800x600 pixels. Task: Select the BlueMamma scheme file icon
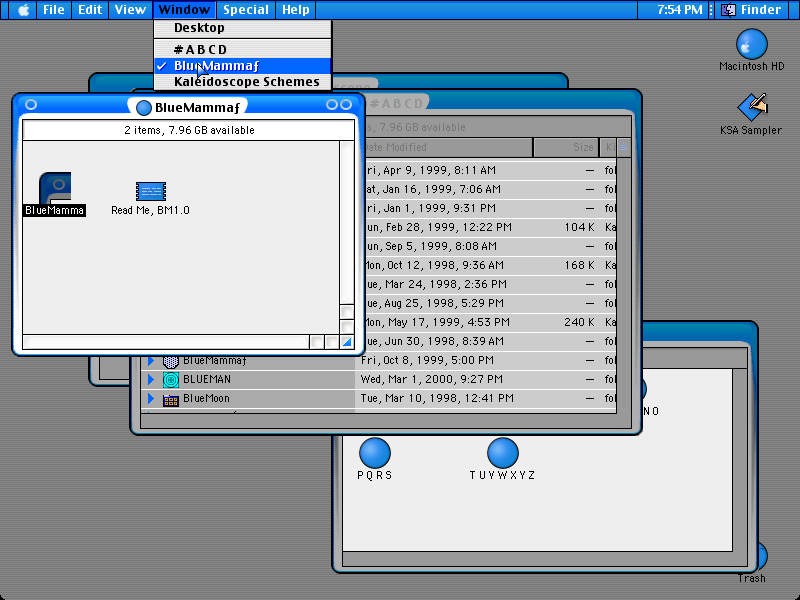point(55,188)
